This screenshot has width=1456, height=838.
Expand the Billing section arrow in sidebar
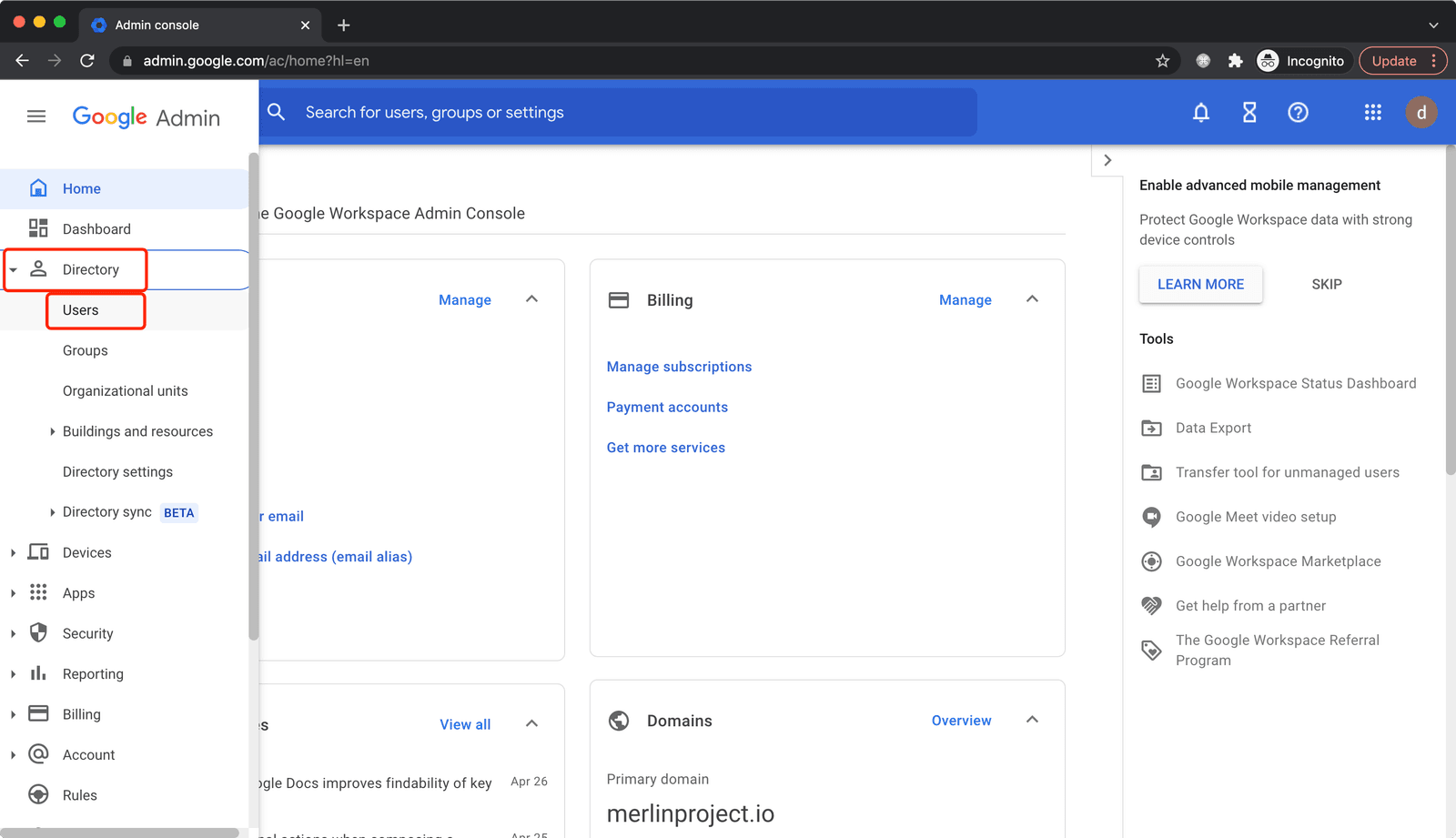point(13,714)
